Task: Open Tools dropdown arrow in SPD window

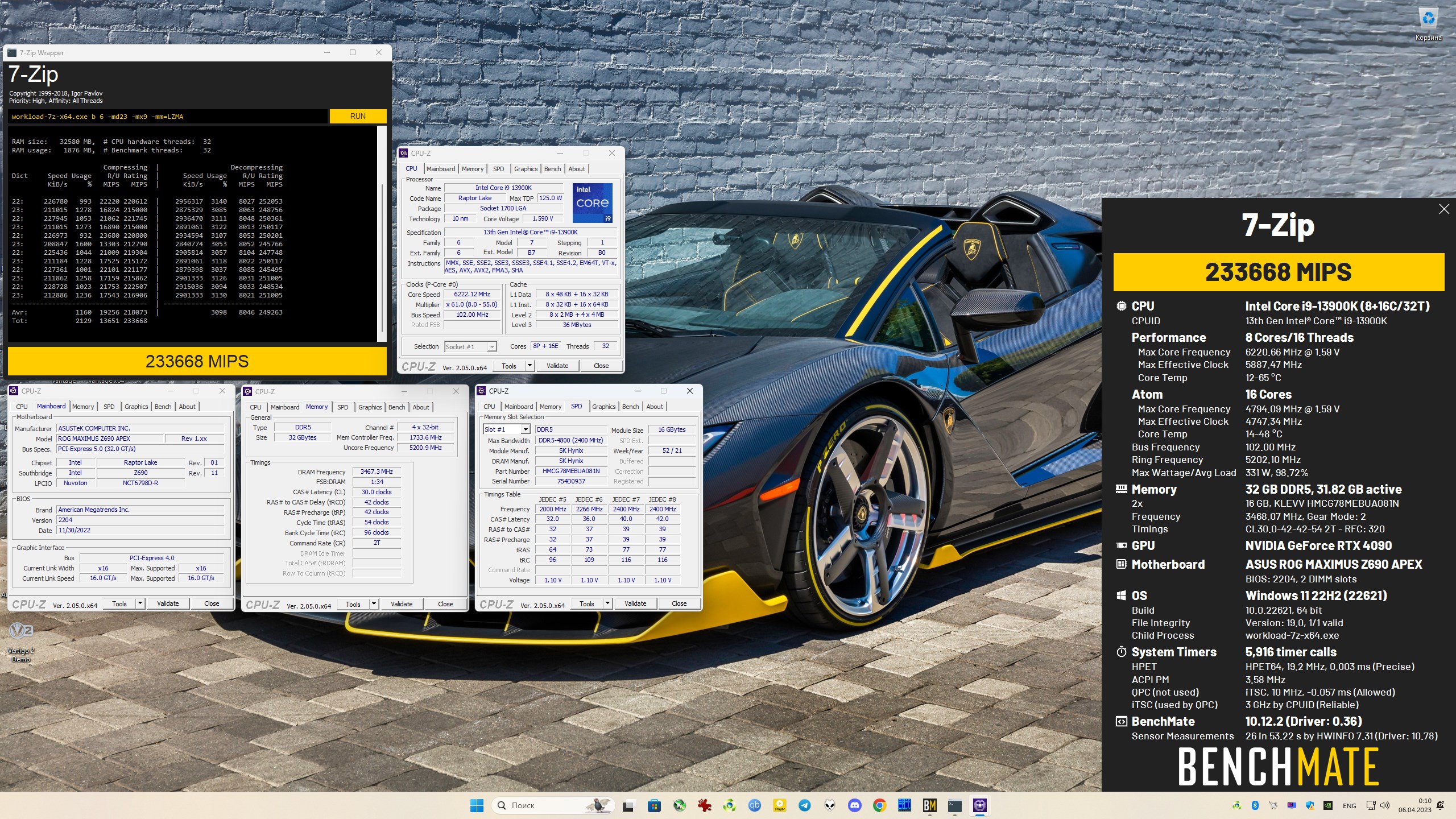Action: click(x=607, y=603)
